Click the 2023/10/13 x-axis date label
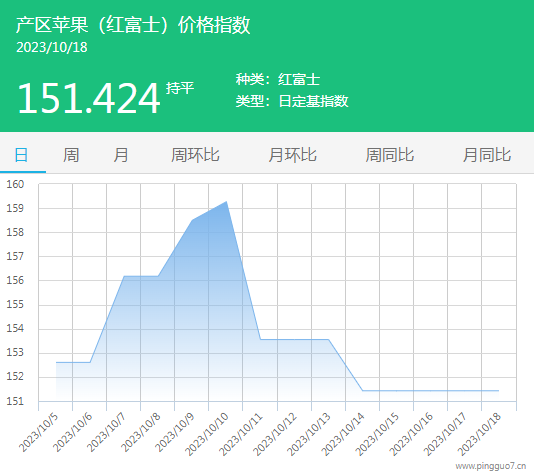 309,434
